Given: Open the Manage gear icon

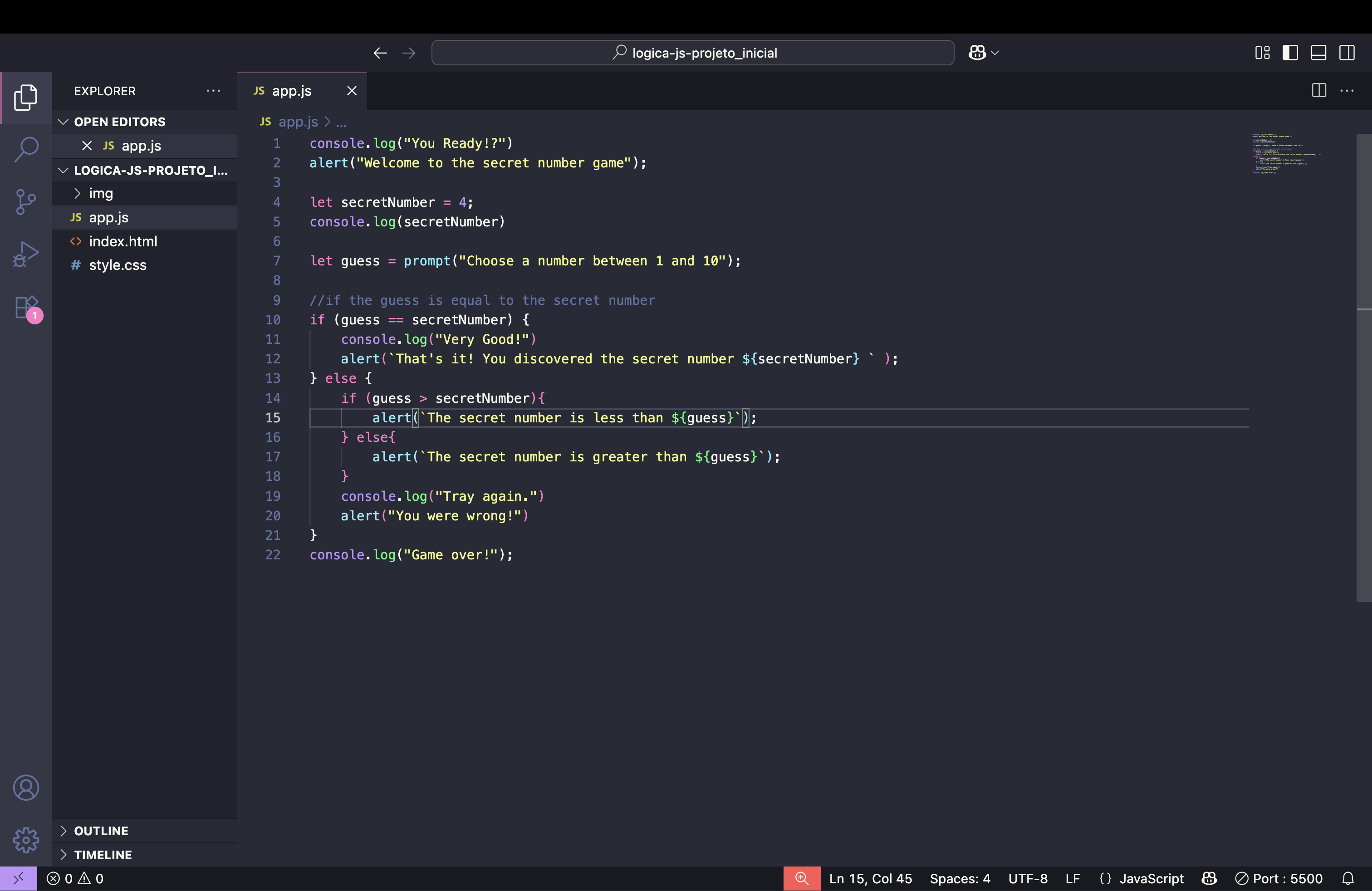Looking at the screenshot, I should coord(26,840).
